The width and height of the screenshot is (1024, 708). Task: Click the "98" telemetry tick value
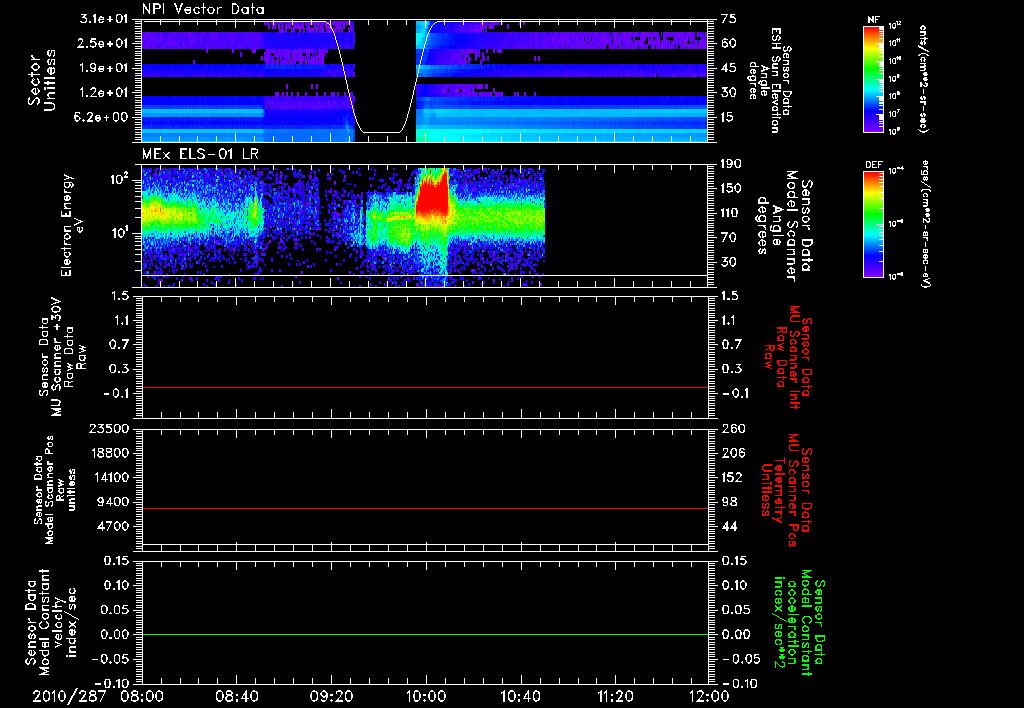pyautogui.click(x=729, y=502)
